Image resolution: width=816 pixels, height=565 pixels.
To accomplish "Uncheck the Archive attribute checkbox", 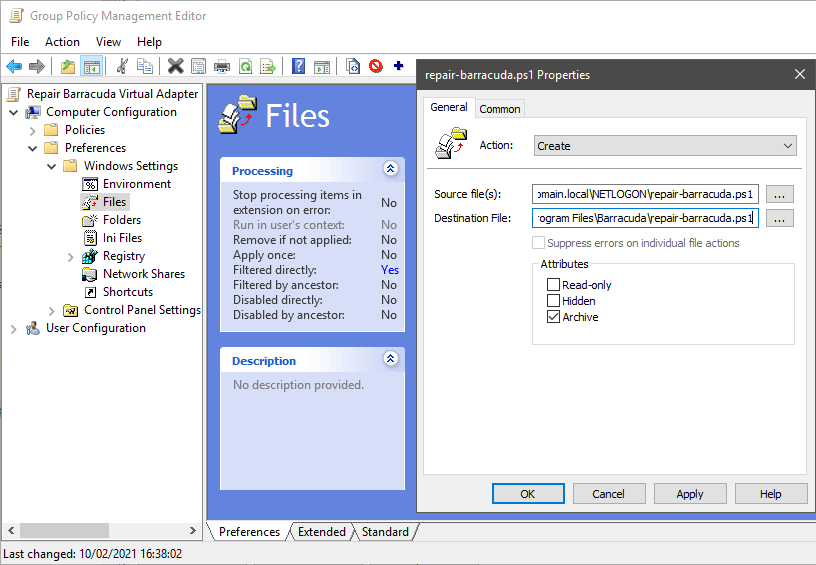I will pyautogui.click(x=553, y=317).
